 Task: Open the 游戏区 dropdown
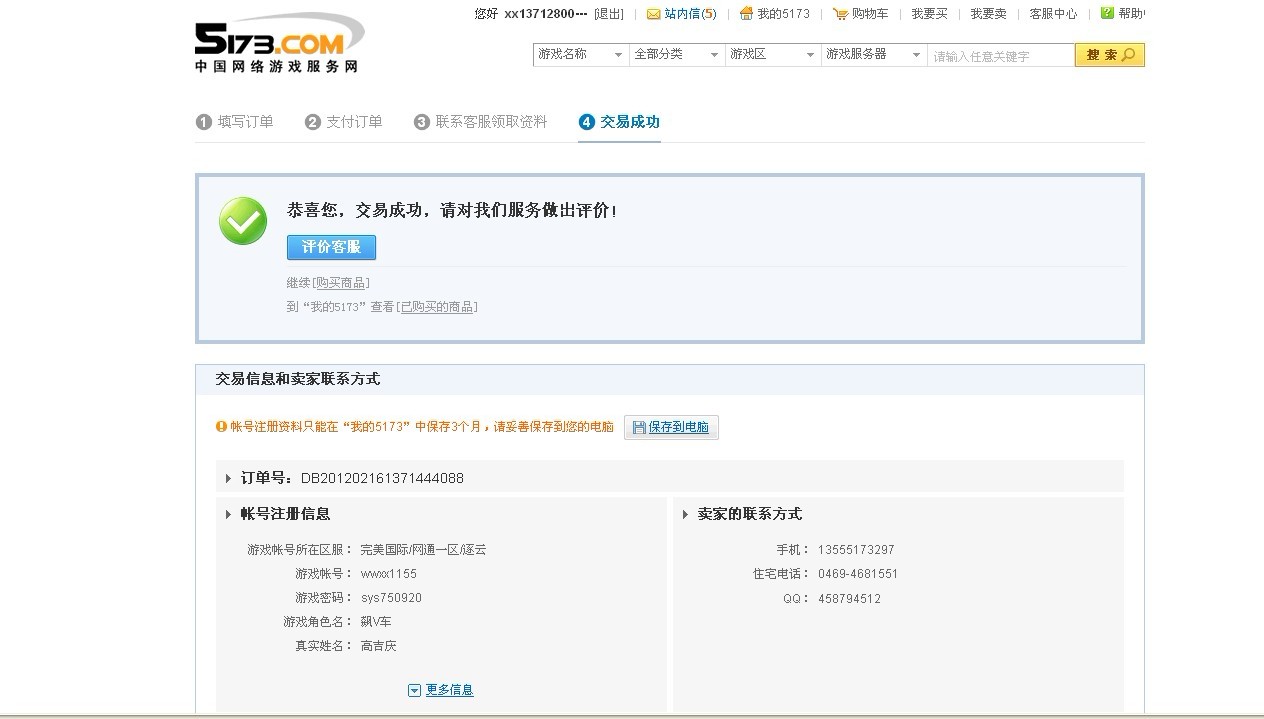pos(772,55)
